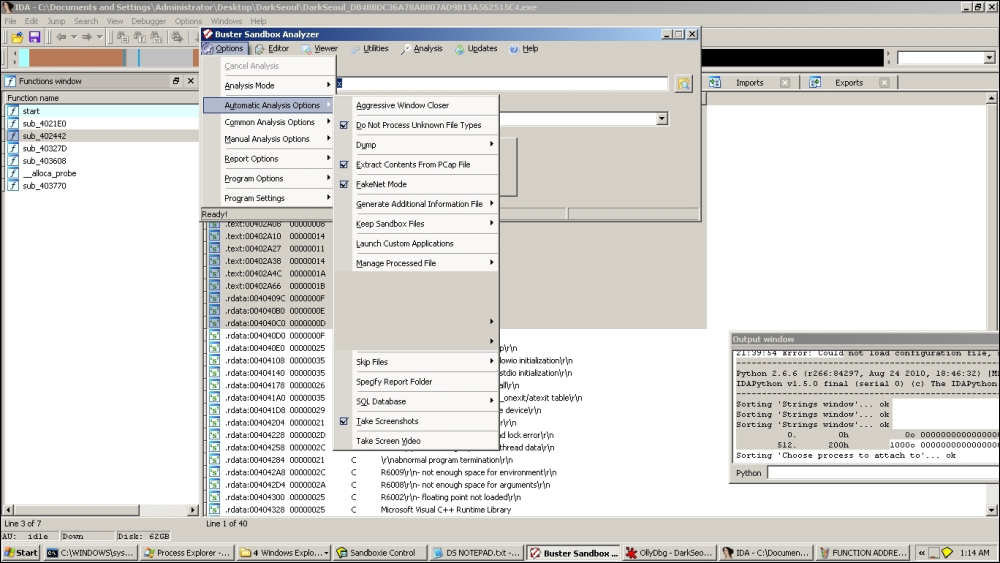Expand Keep Sandbox Files submenu
The width and height of the screenshot is (1000, 563).
pyautogui.click(x=416, y=224)
